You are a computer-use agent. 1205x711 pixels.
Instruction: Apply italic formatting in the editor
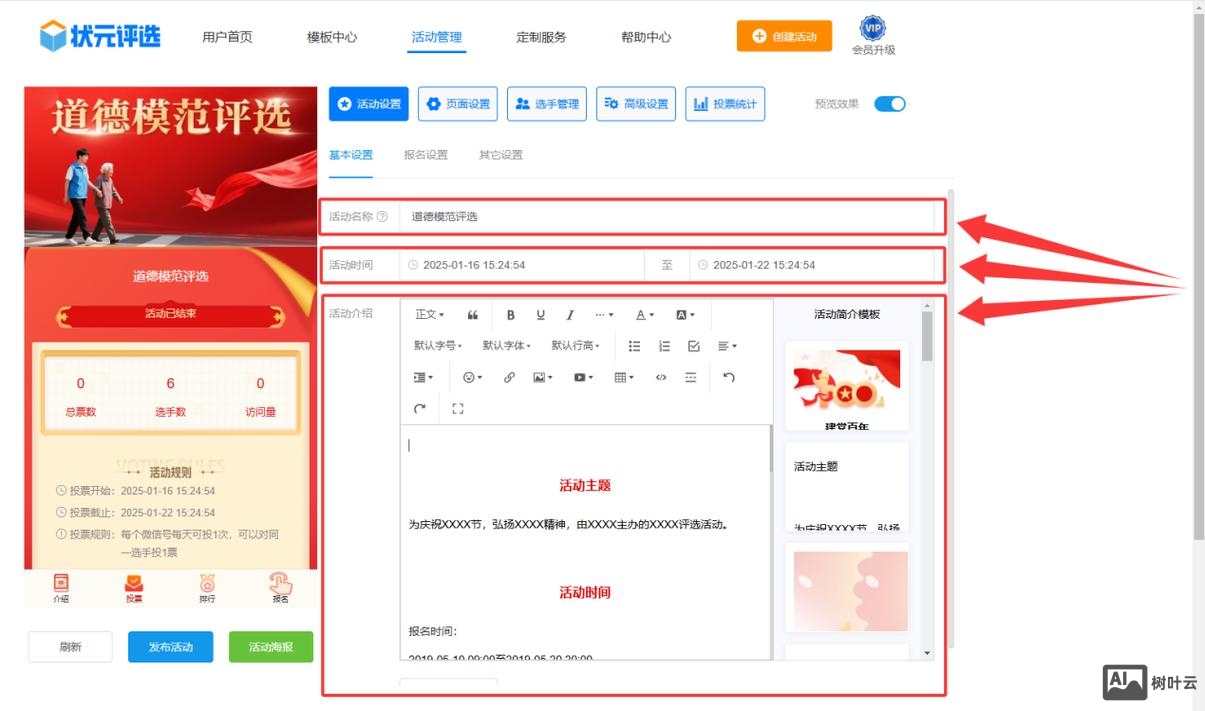(570, 315)
